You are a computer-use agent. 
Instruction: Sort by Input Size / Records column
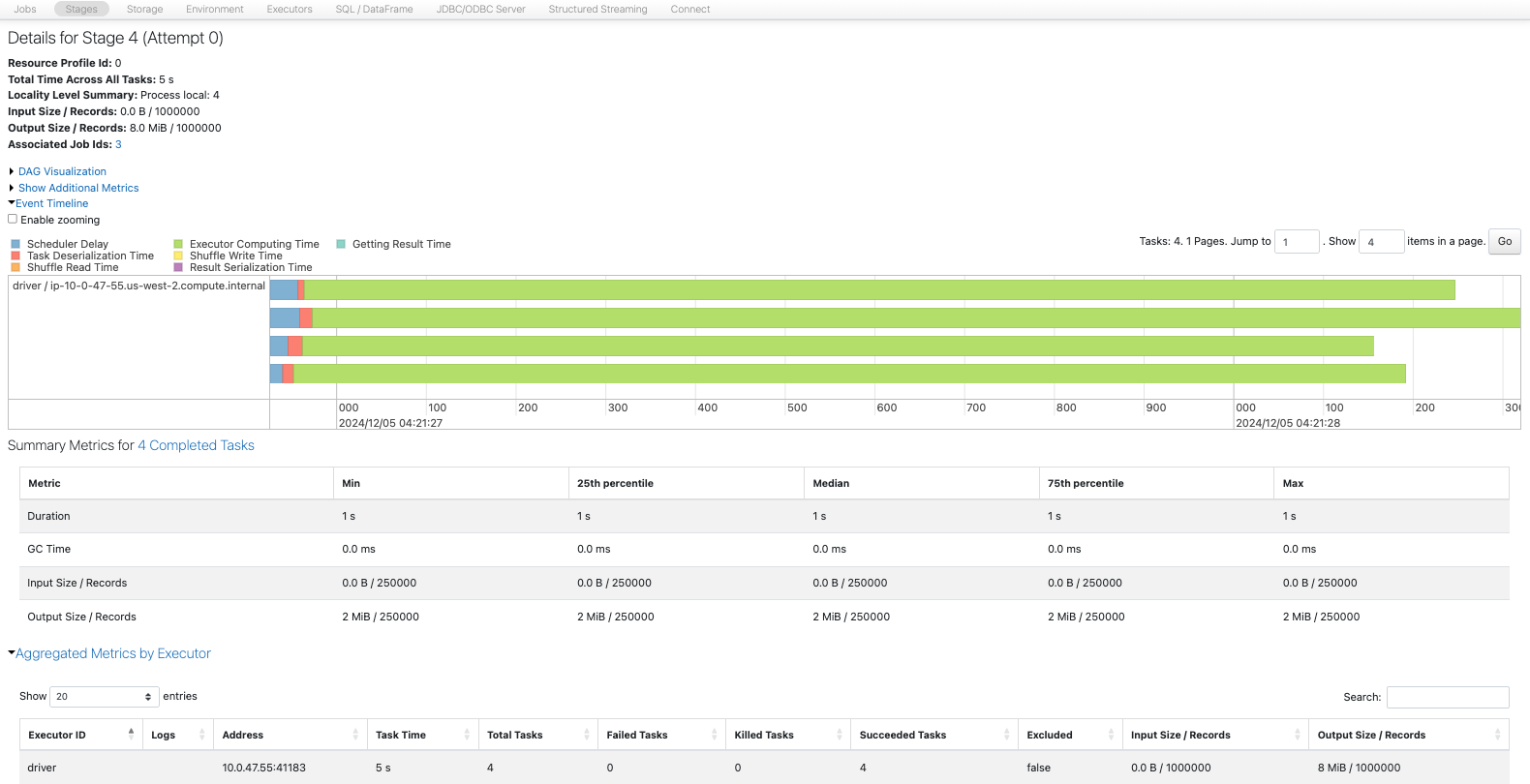tap(1215, 735)
